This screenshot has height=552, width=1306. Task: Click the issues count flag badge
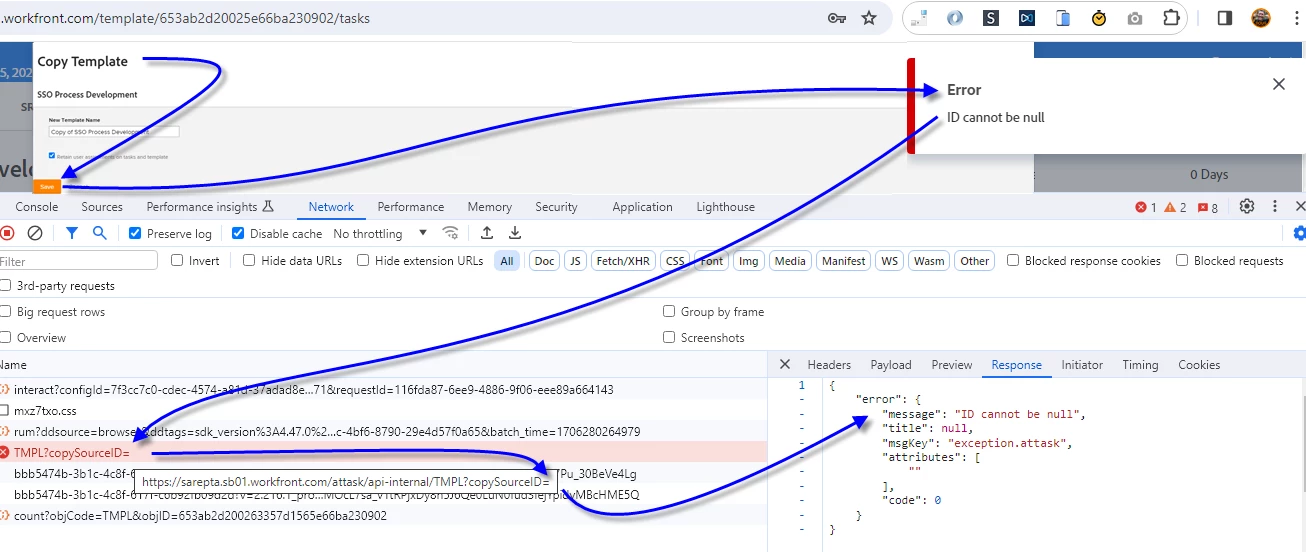point(1208,207)
